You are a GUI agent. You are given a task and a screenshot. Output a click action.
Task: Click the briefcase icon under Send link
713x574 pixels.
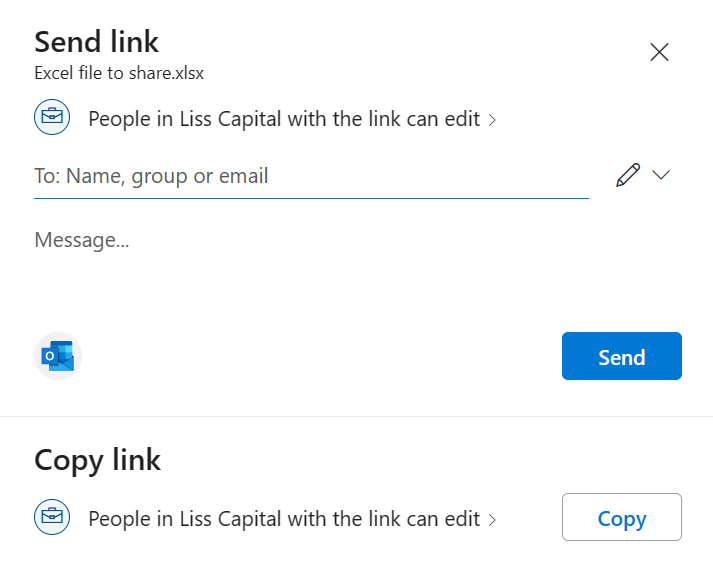pos(52,117)
